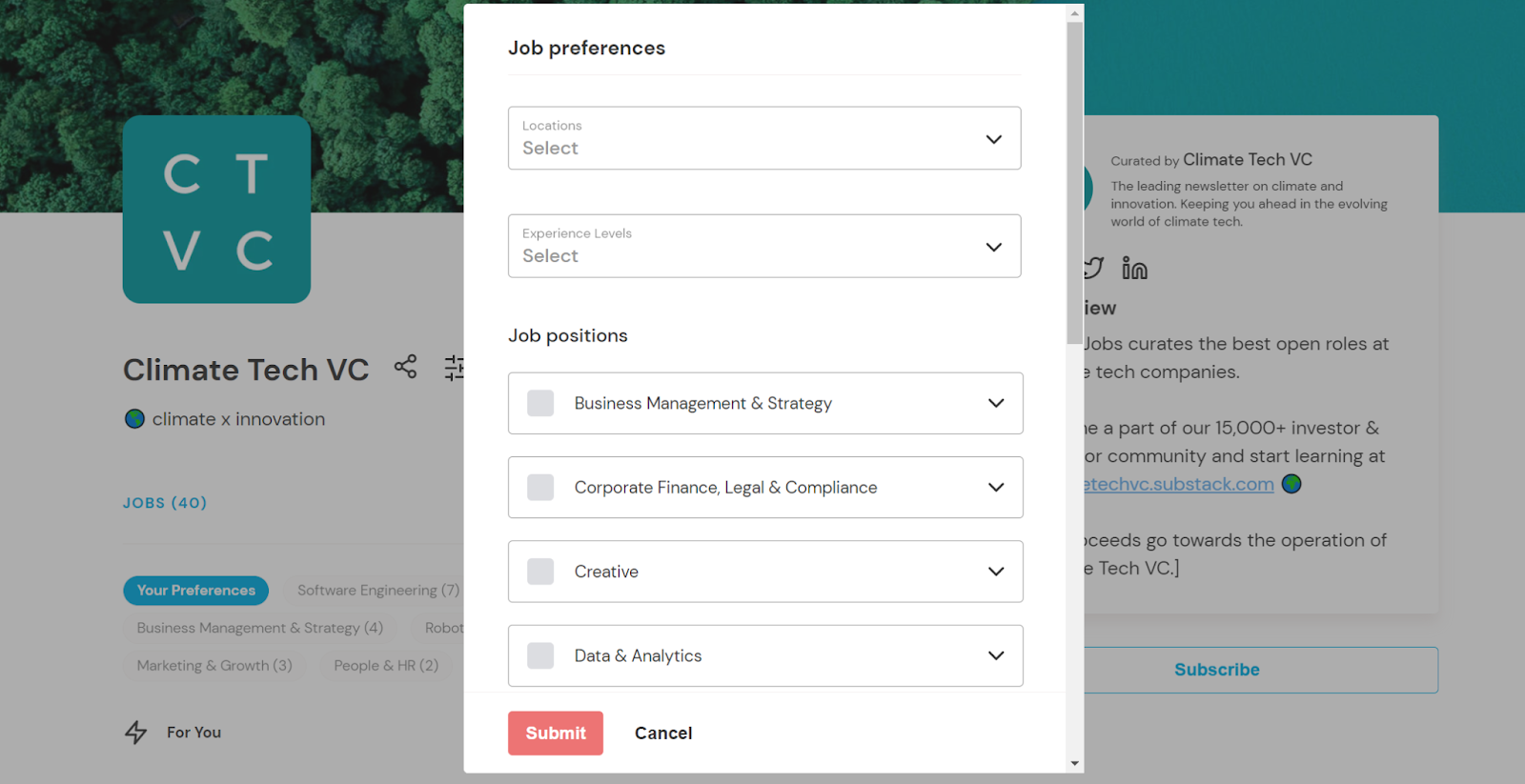
Task: Enable the Data & Analytics checkbox
Action: pyautogui.click(x=540, y=655)
